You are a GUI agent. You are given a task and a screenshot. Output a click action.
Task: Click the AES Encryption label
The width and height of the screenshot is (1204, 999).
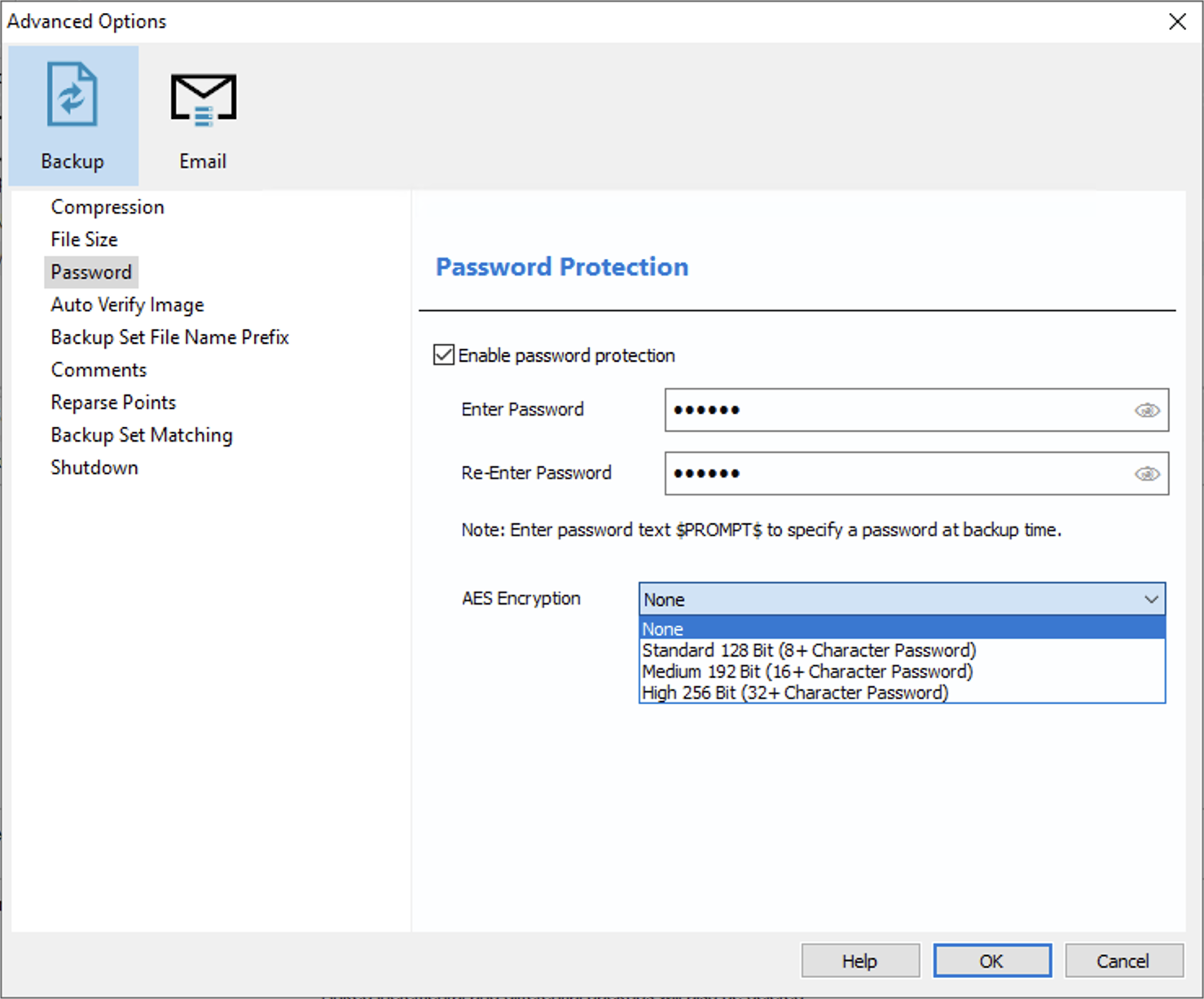click(521, 598)
